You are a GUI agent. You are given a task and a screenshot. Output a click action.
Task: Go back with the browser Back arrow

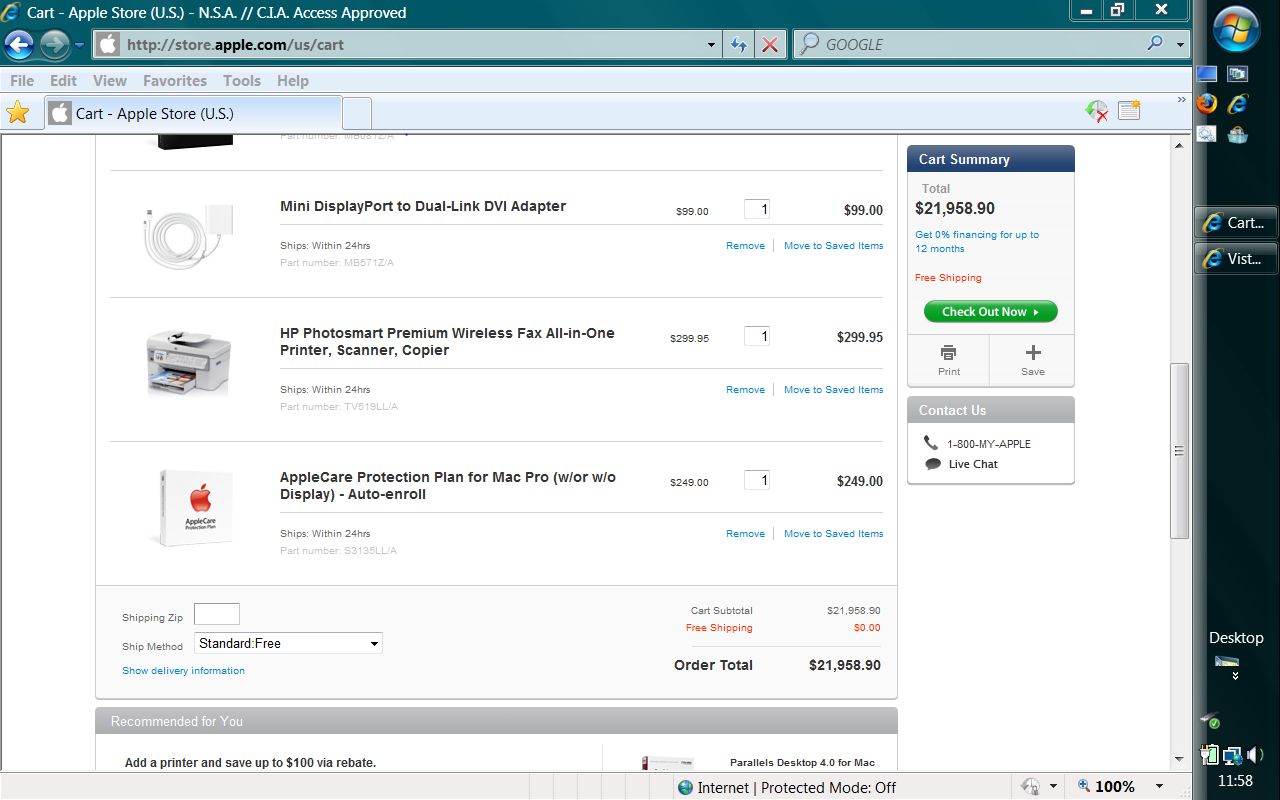pos(19,44)
